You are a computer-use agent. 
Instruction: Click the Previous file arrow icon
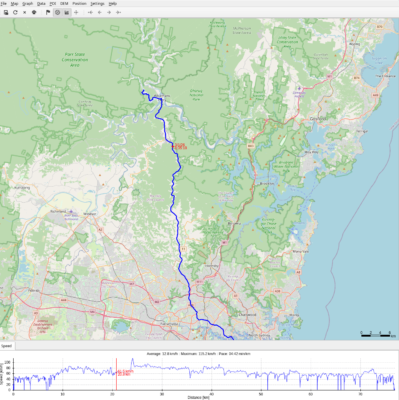click(99, 12)
